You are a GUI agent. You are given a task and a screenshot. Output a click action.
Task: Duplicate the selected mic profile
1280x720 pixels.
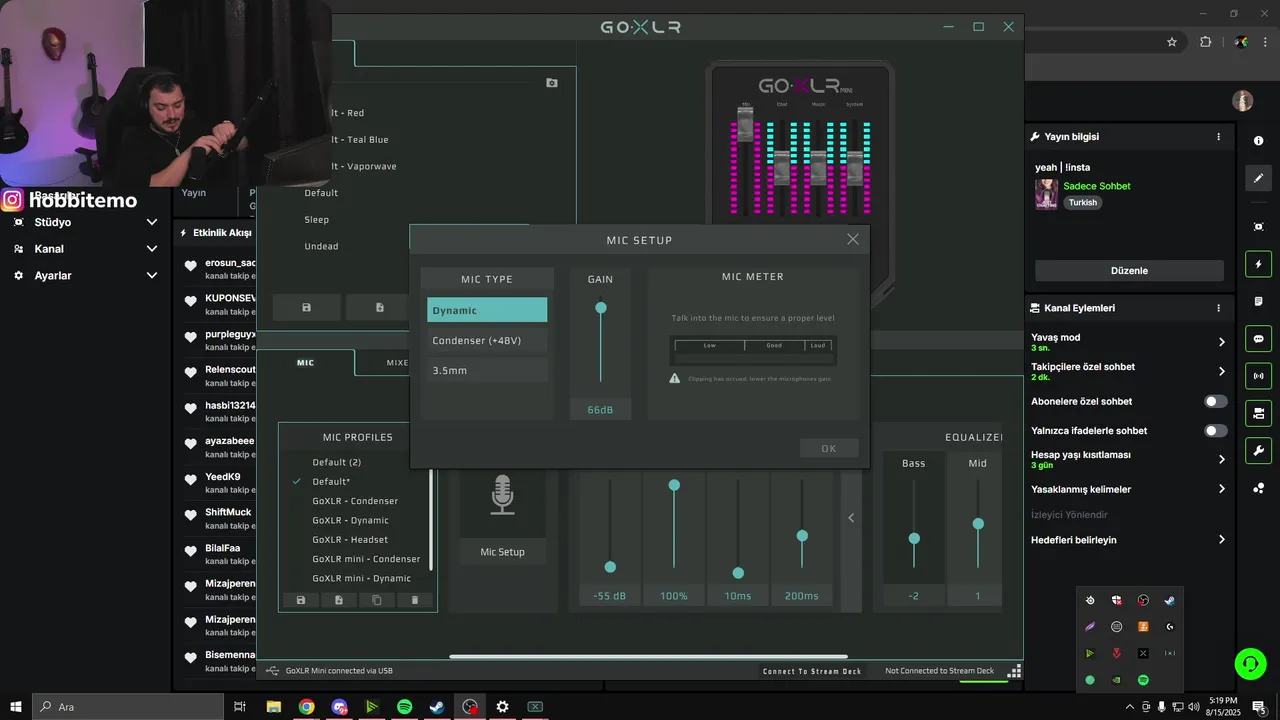coord(377,600)
